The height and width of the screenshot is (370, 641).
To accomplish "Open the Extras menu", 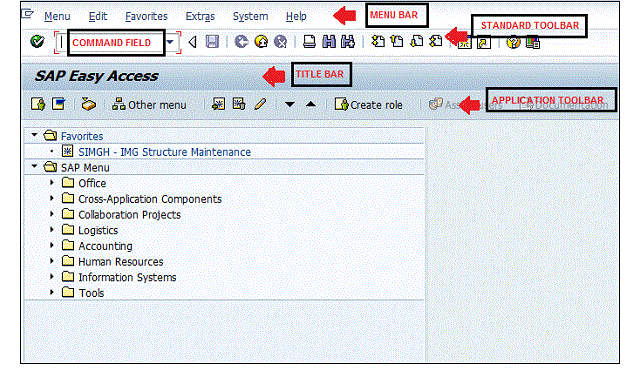I will click(200, 16).
